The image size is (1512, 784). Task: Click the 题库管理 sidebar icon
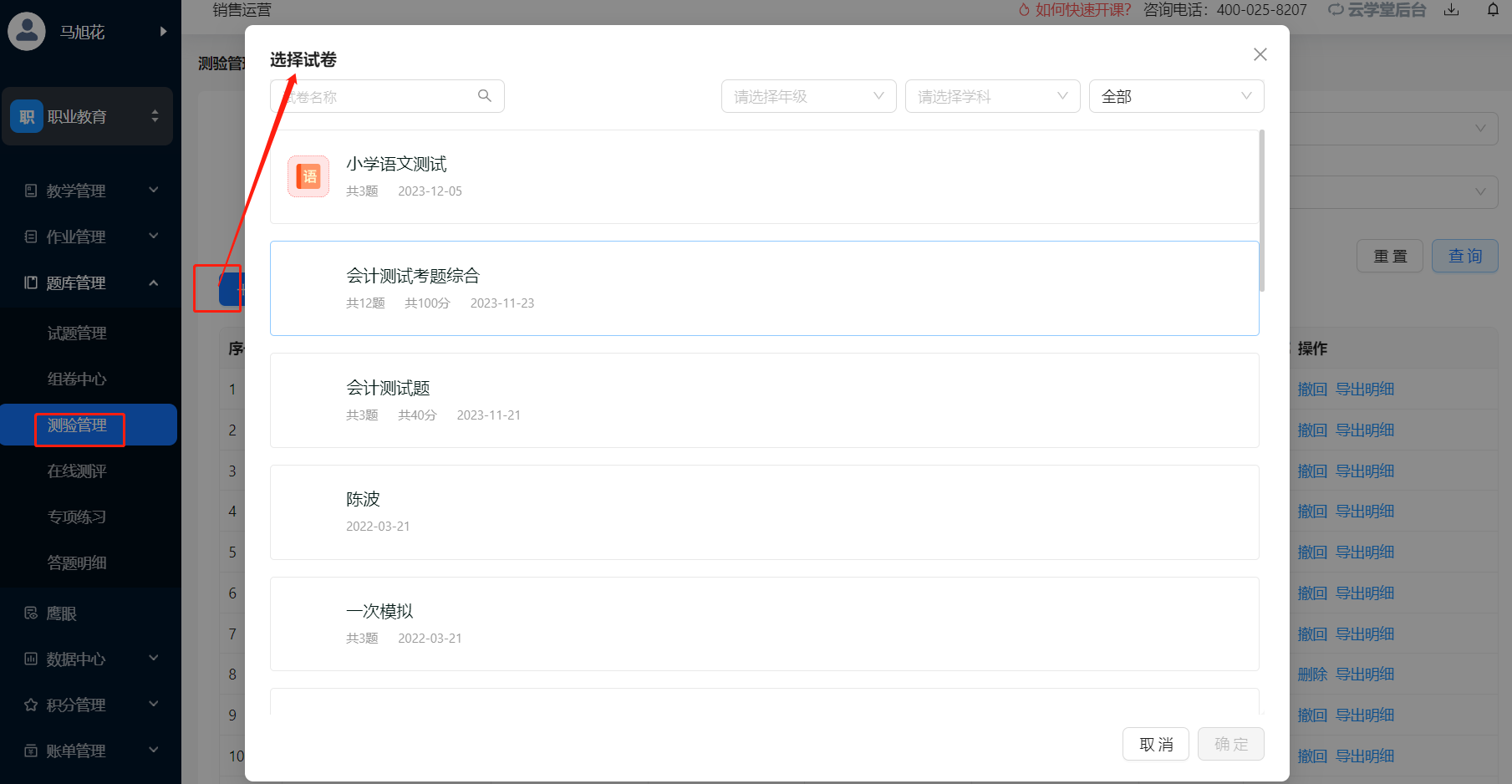(31, 283)
